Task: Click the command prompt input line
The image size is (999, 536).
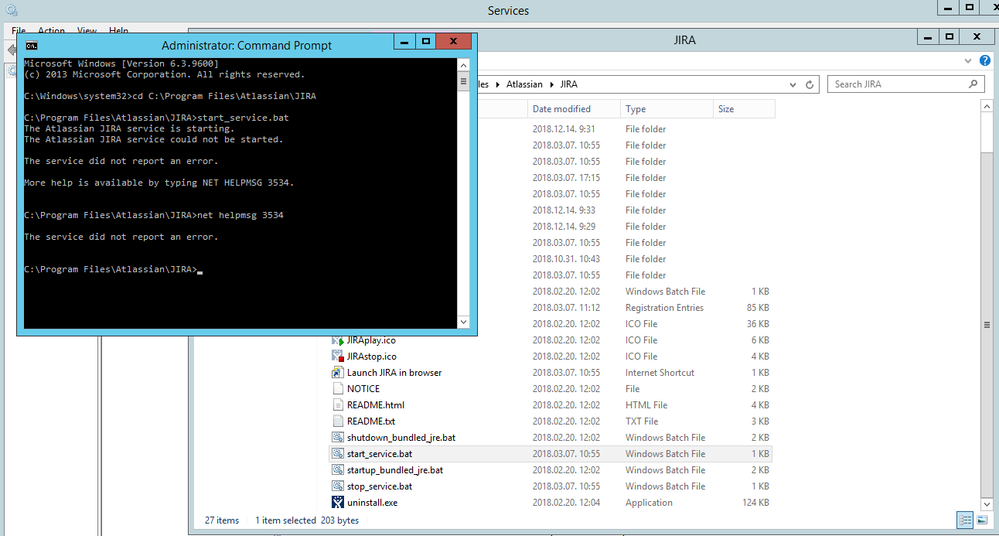Action: click(x=113, y=269)
